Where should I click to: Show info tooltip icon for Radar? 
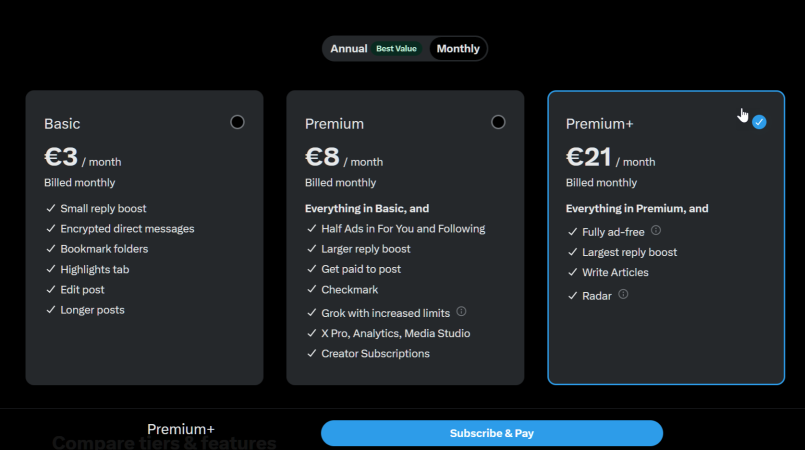(623, 294)
